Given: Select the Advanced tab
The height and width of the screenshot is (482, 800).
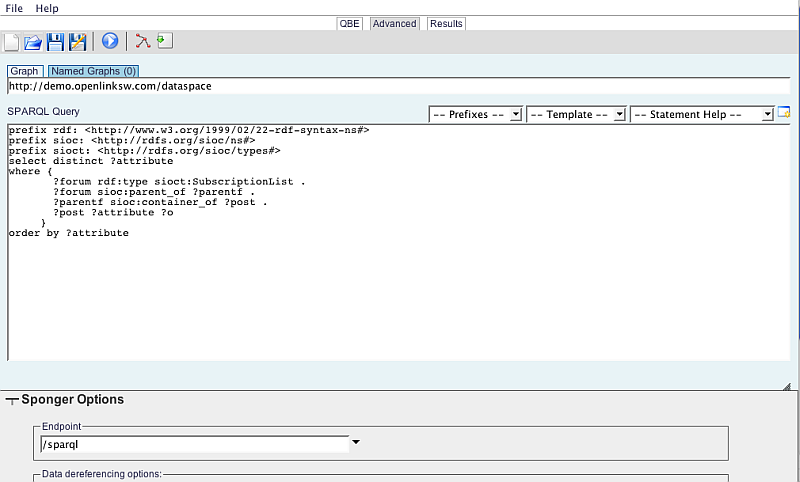Looking at the screenshot, I should [394, 23].
